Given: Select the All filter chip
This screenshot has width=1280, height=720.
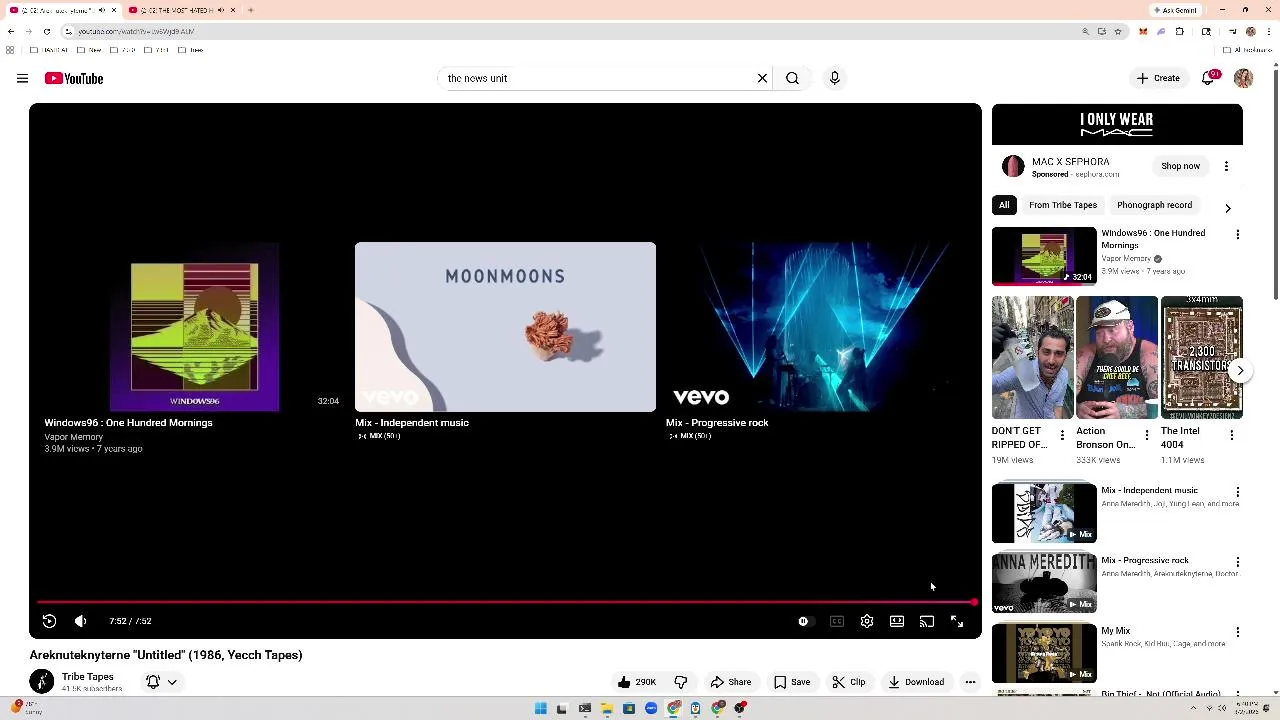Looking at the screenshot, I should tap(1004, 205).
